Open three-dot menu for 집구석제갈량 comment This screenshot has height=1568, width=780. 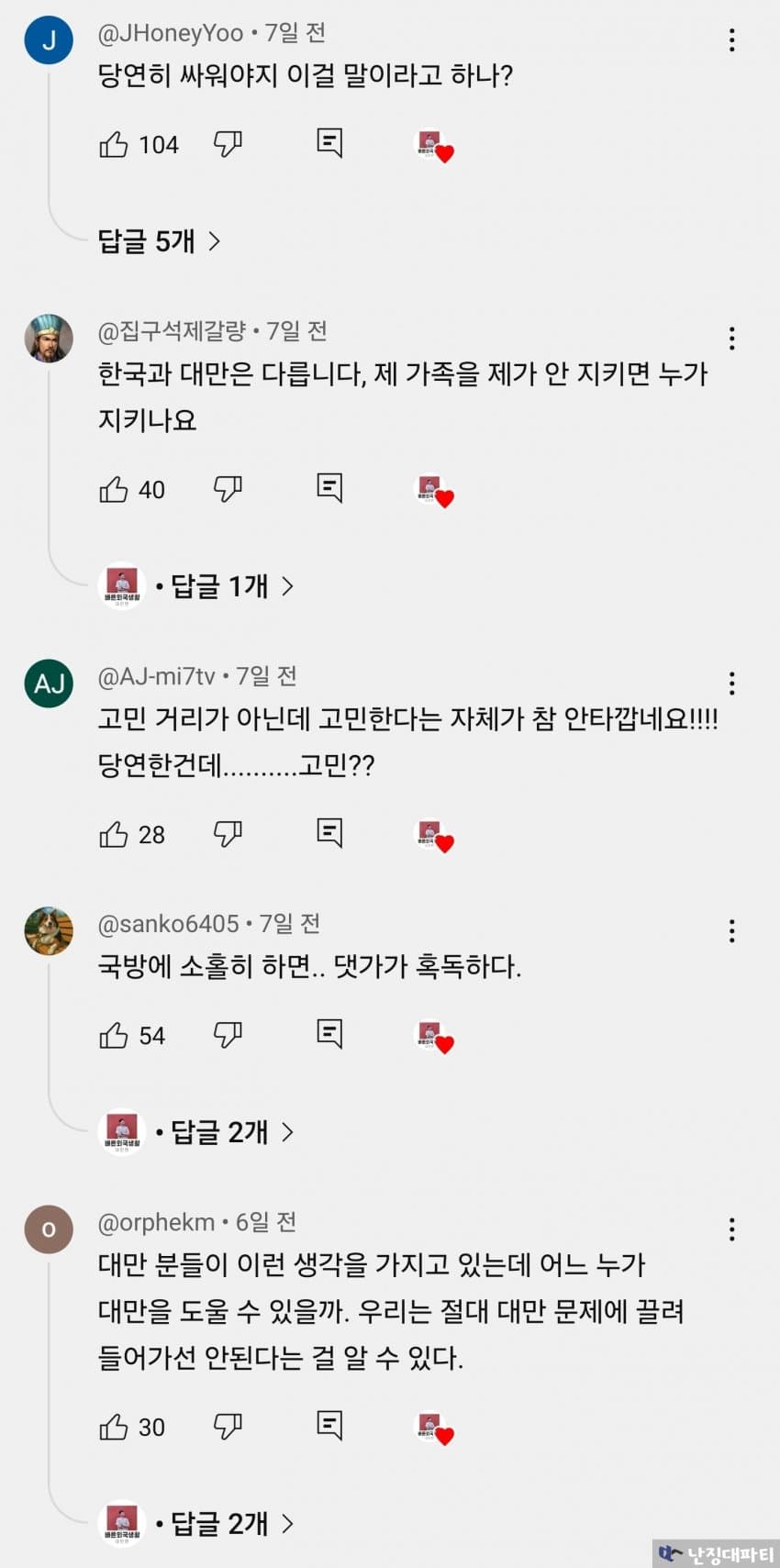(731, 339)
